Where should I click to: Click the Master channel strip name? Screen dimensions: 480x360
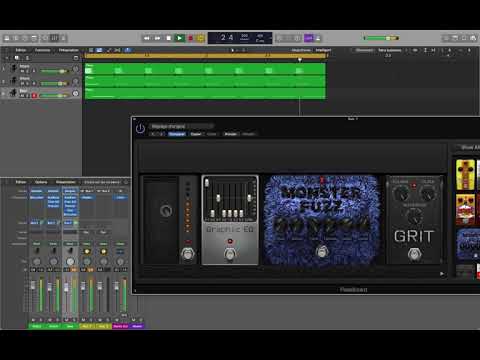(x=137, y=326)
